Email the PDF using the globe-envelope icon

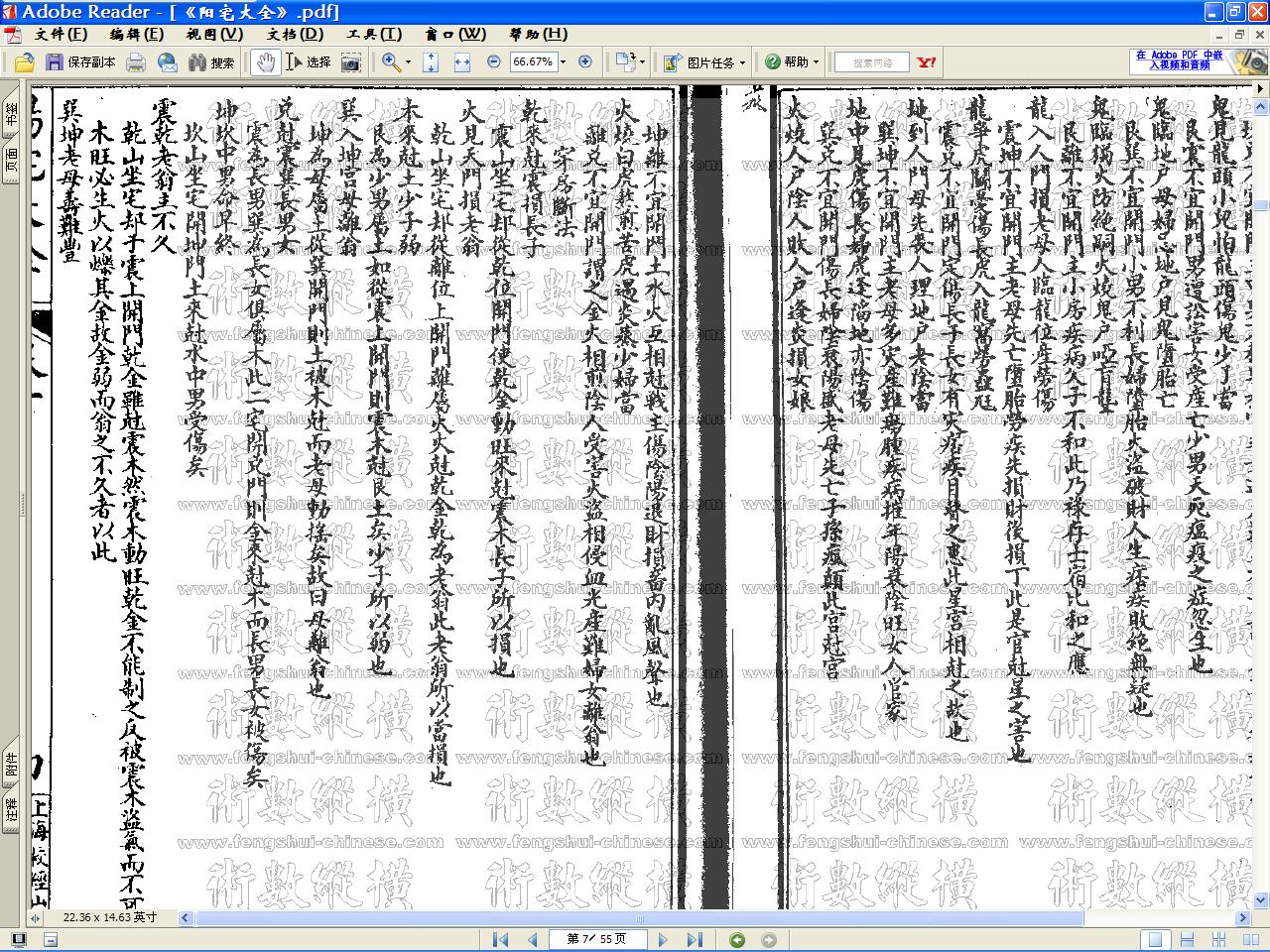tap(168, 62)
